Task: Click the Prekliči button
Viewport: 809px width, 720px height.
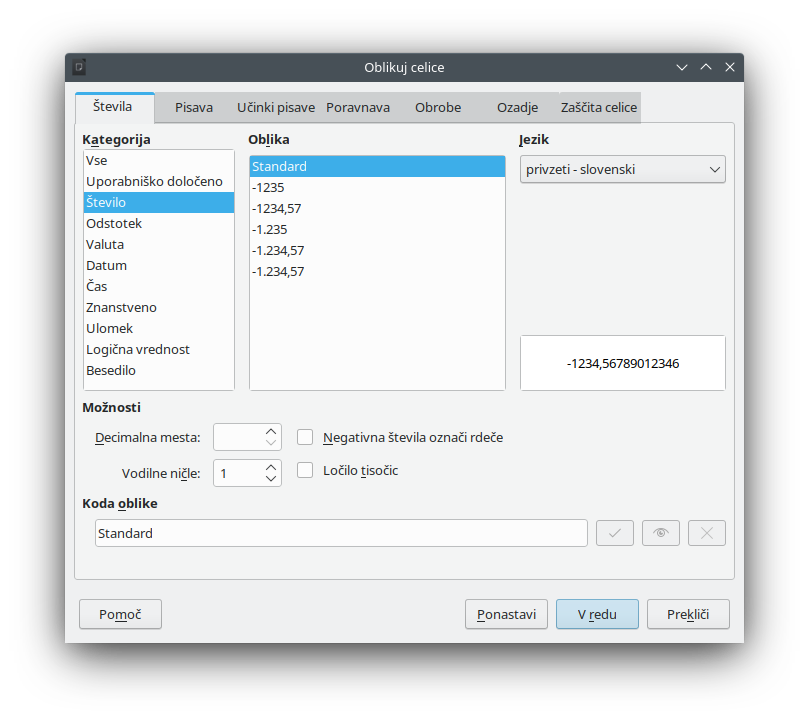Action: (688, 614)
